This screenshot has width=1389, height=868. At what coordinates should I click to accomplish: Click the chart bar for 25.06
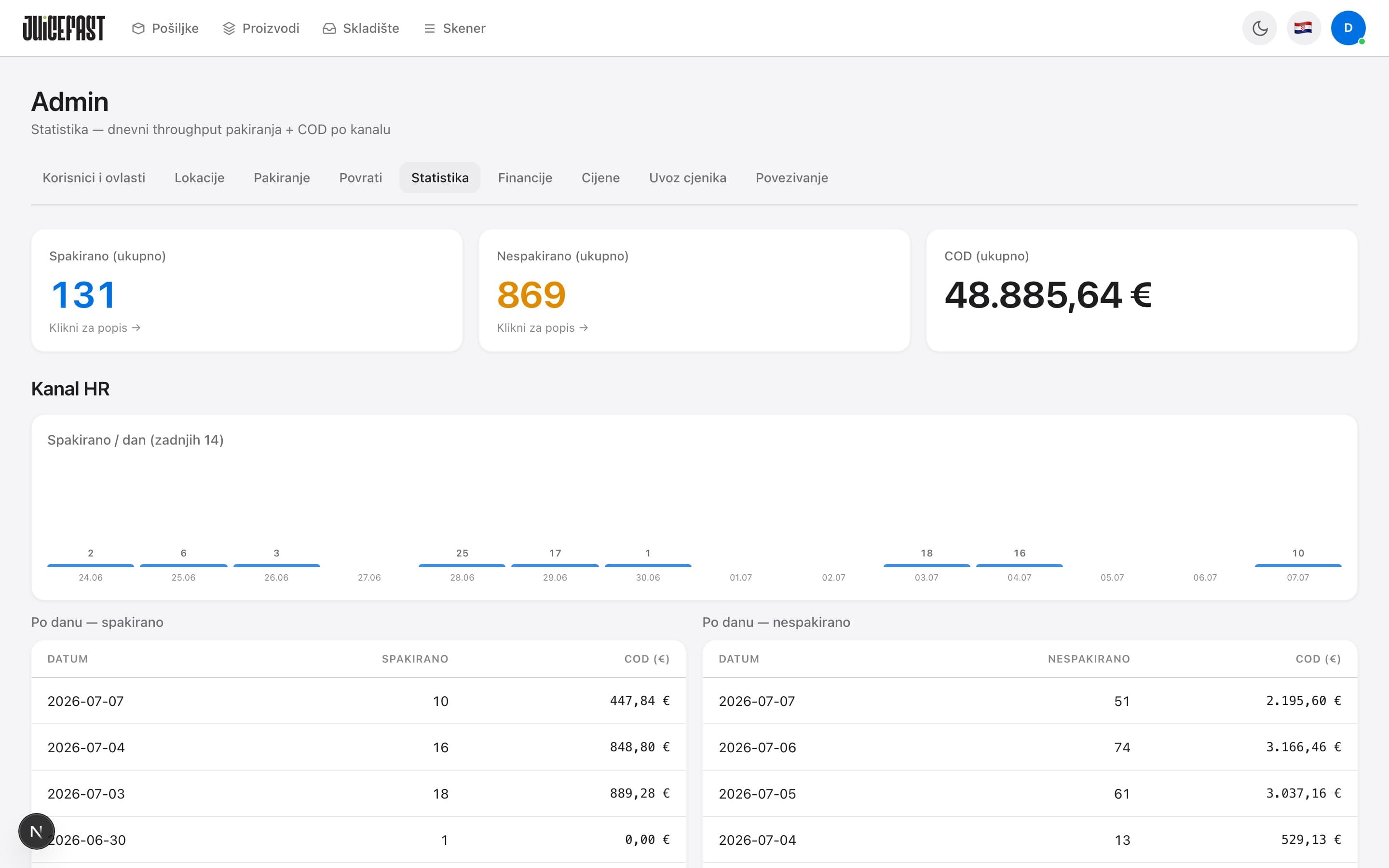point(184,566)
